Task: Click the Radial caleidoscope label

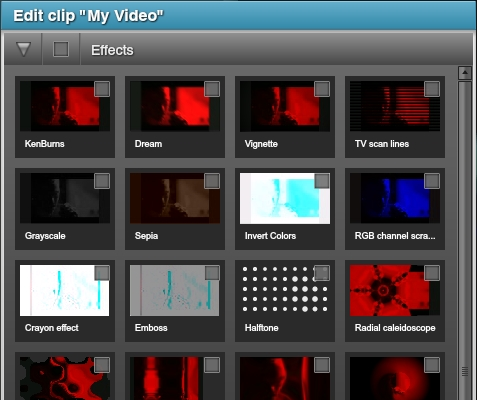Action: [395, 328]
